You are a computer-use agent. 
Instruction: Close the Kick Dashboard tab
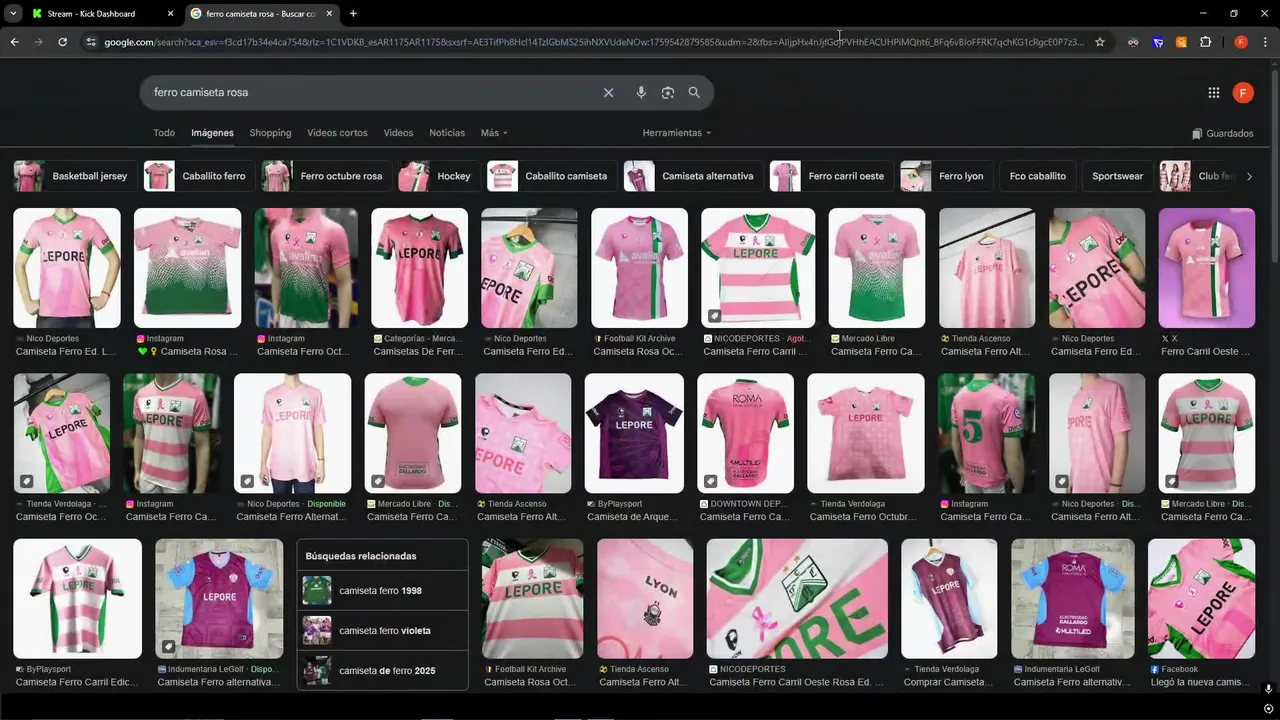pyautogui.click(x=170, y=14)
